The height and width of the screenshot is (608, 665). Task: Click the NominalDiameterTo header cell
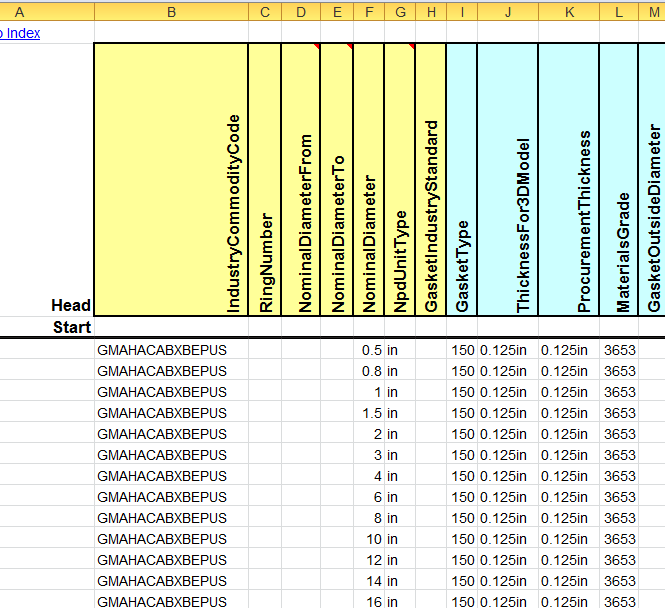337,179
